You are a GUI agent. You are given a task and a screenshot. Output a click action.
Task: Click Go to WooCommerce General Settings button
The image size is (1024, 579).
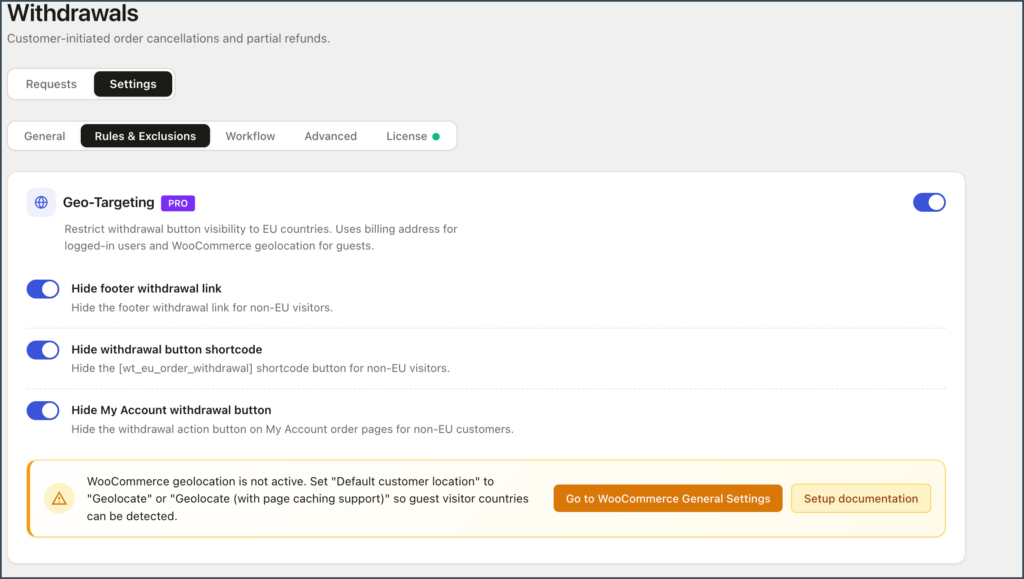pyautogui.click(x=668, y=499)
